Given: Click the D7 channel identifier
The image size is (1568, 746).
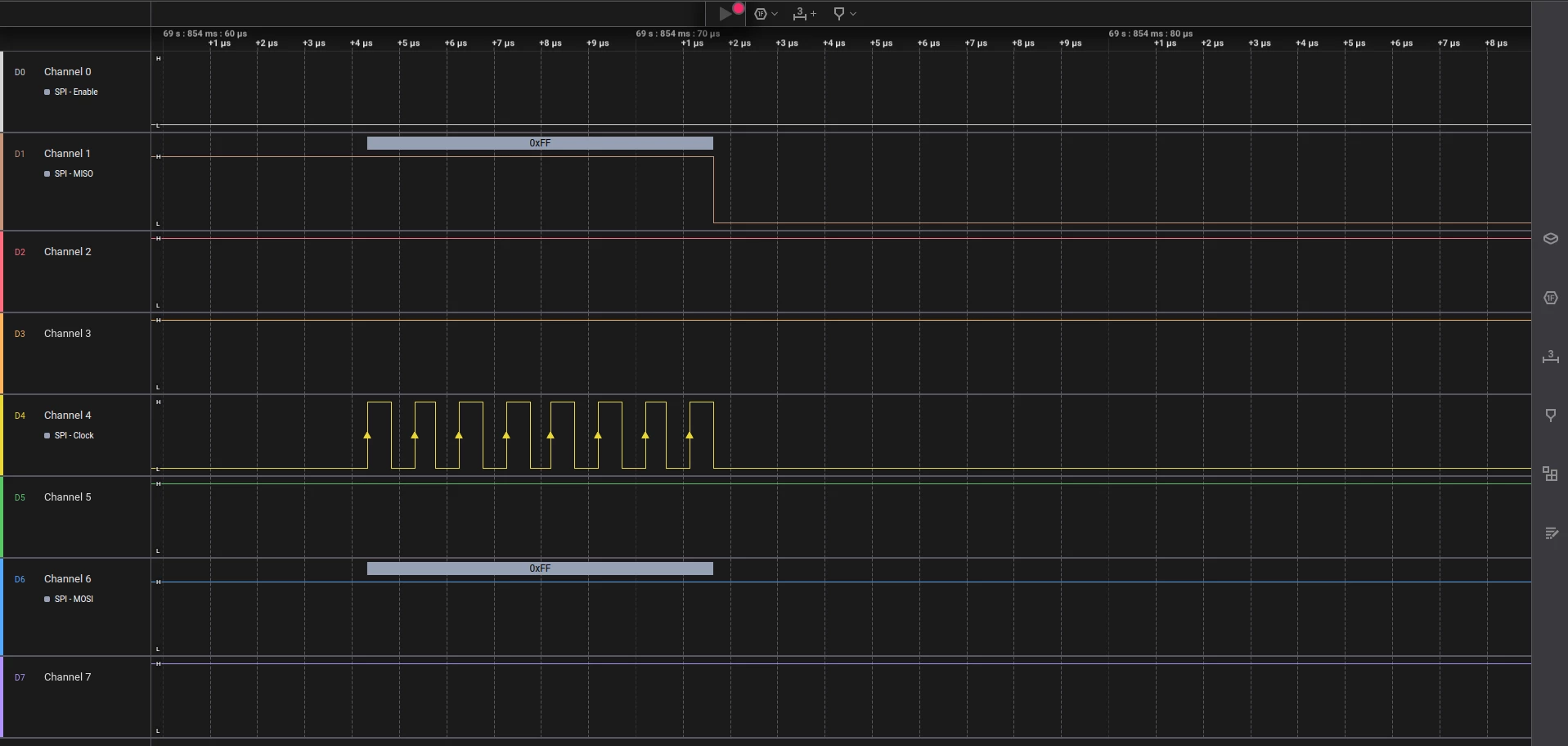Looking at the screenshot, I should click(20, 677).
